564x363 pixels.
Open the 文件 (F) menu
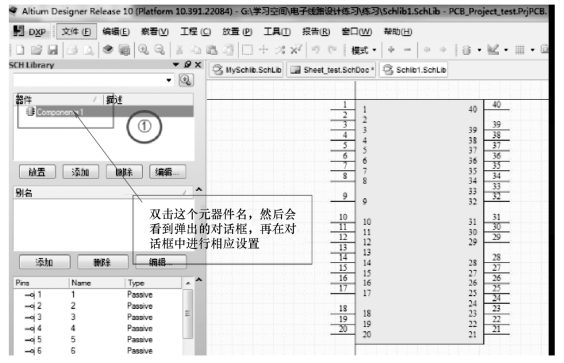(76, 32)
